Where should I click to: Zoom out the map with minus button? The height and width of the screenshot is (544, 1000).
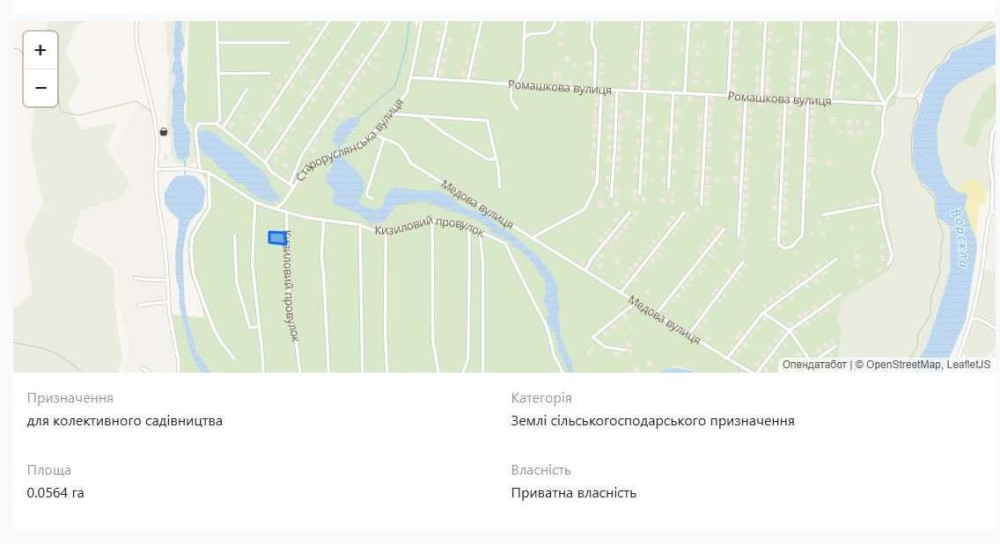(x=40, y=87)
